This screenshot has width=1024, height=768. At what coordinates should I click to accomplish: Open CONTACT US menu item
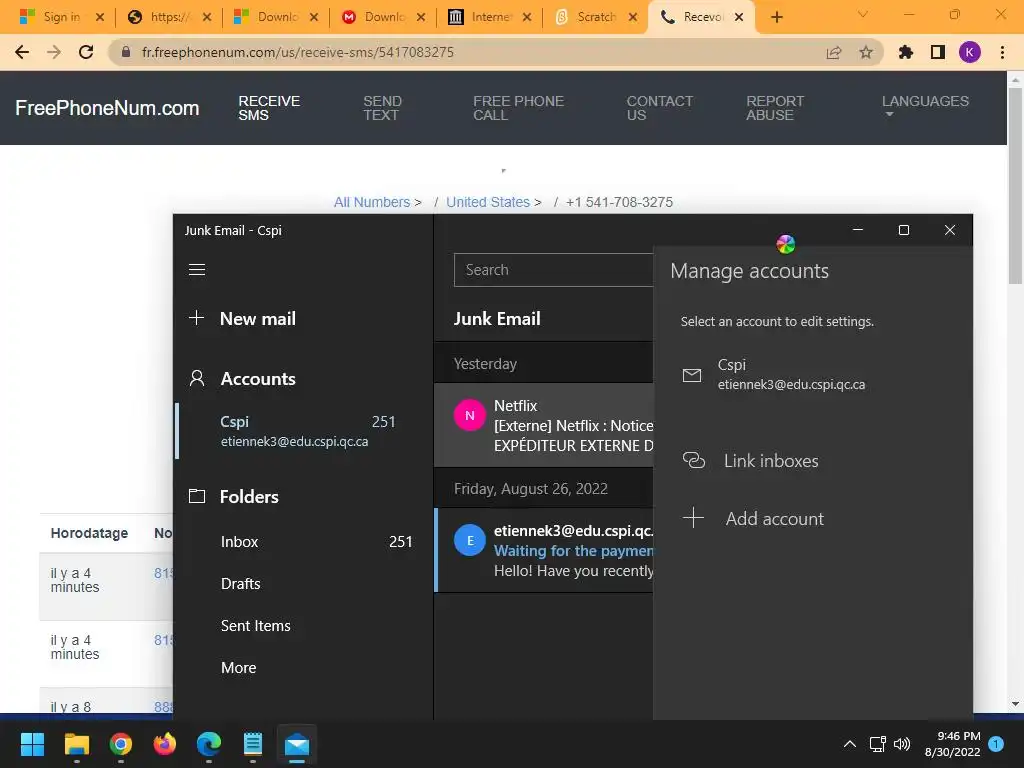pyautogui.click(x=660, y=108)
